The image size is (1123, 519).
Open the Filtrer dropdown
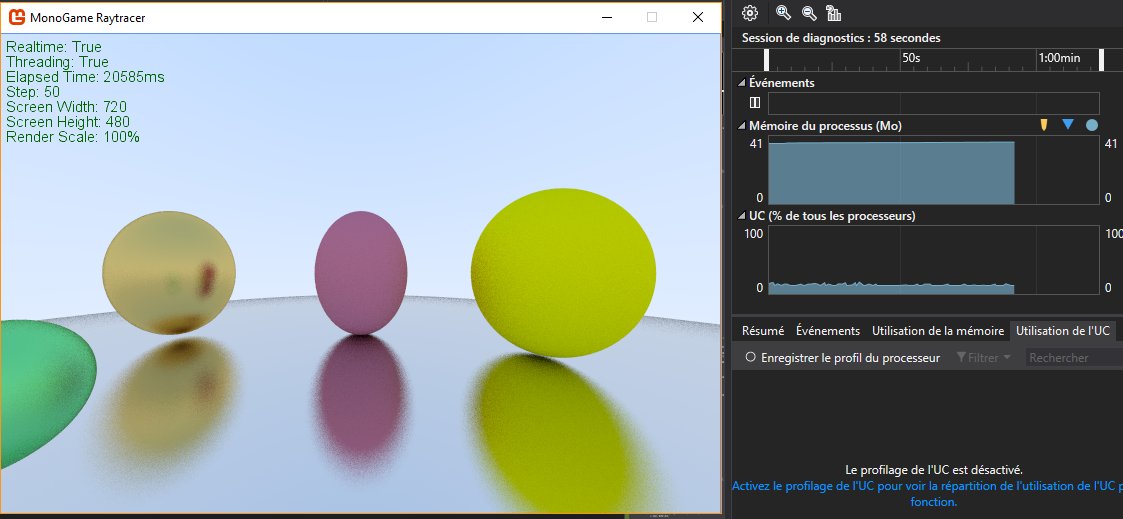tap(984, 357)
